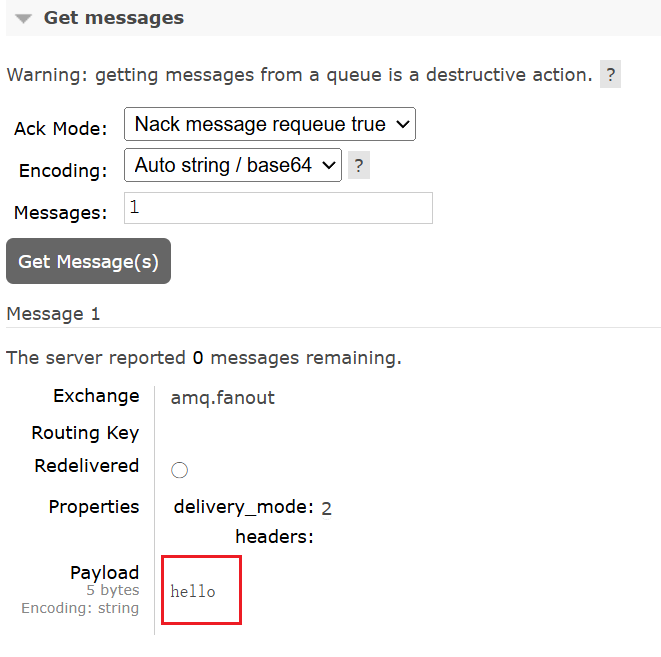This screenshot has width=661, height=657.
Task: Click the Properties label
Action: (x=94, y=507)
